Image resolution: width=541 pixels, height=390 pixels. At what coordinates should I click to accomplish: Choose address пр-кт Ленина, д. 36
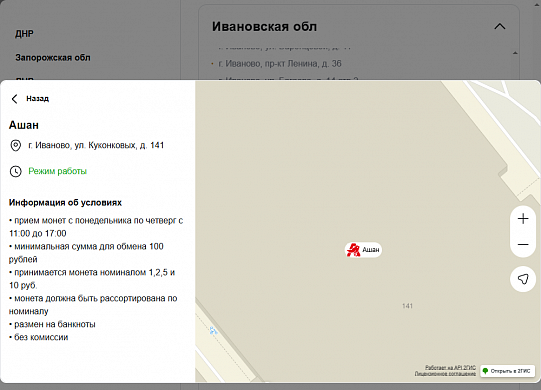(x=280, y=64)
